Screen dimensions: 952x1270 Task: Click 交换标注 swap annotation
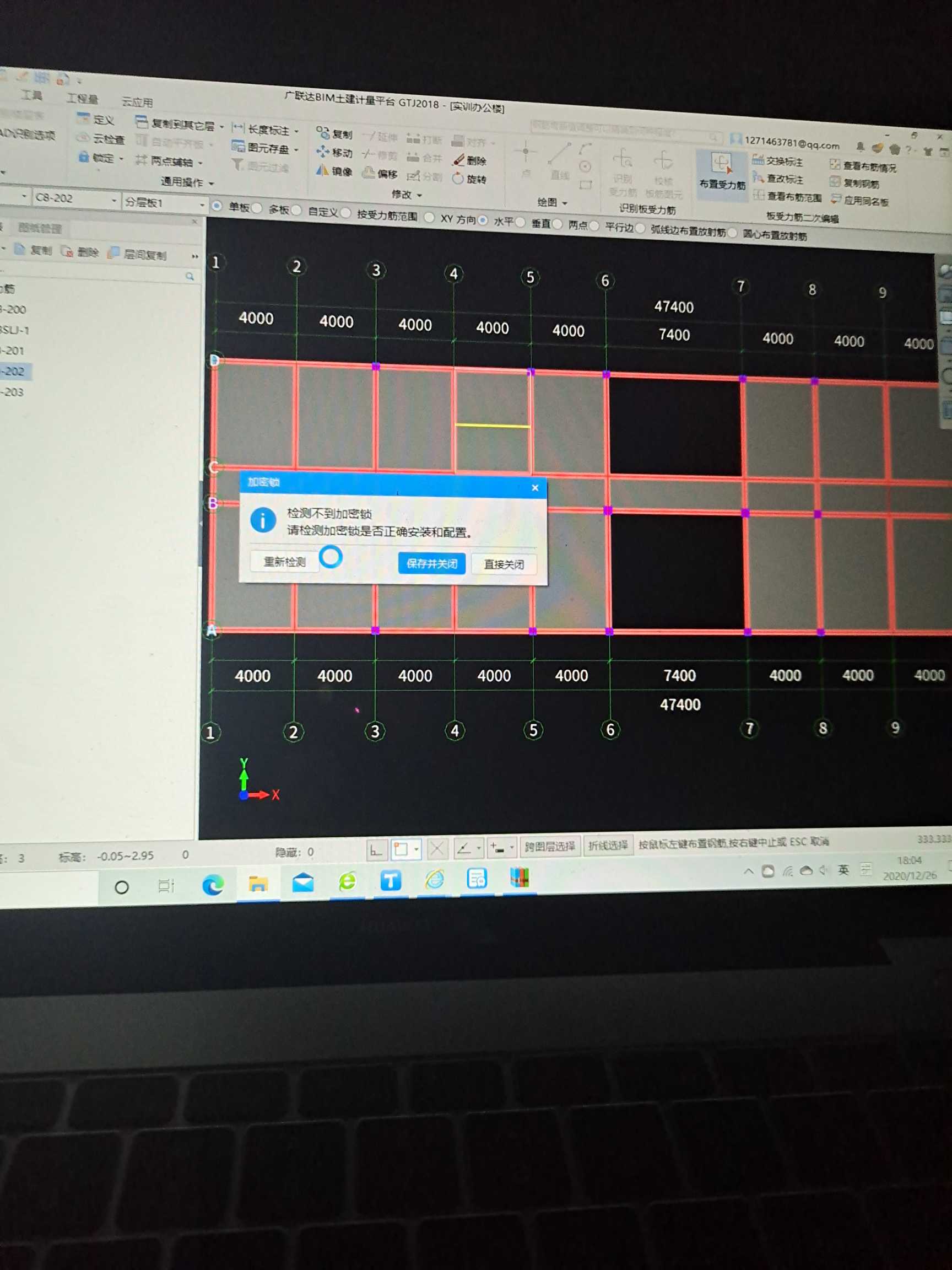[777, 160]
